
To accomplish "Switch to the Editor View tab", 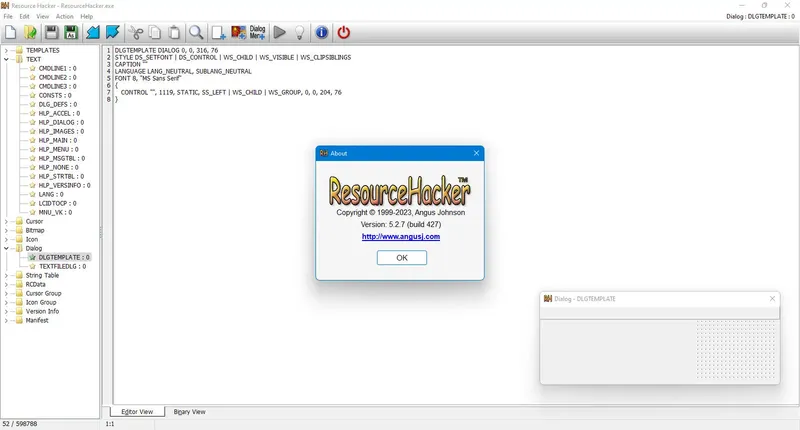I will tap(137, 412).
